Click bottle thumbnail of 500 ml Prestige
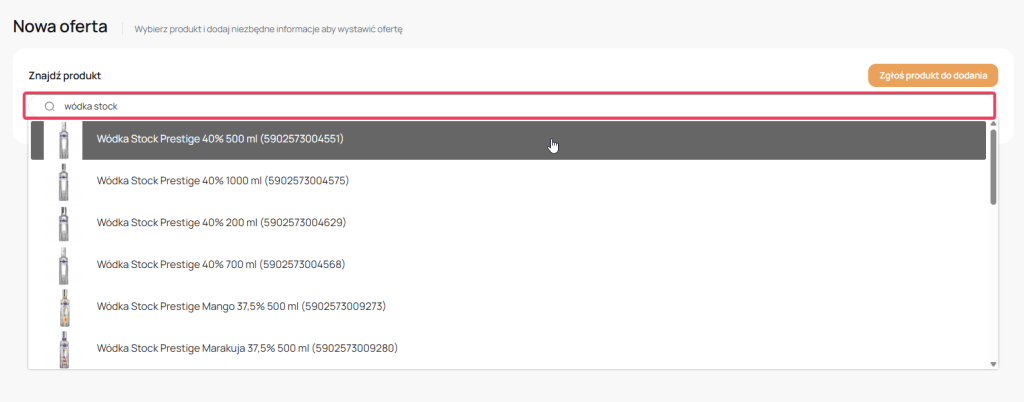This screenshot has height=402, width=1024. click(64, 140)
